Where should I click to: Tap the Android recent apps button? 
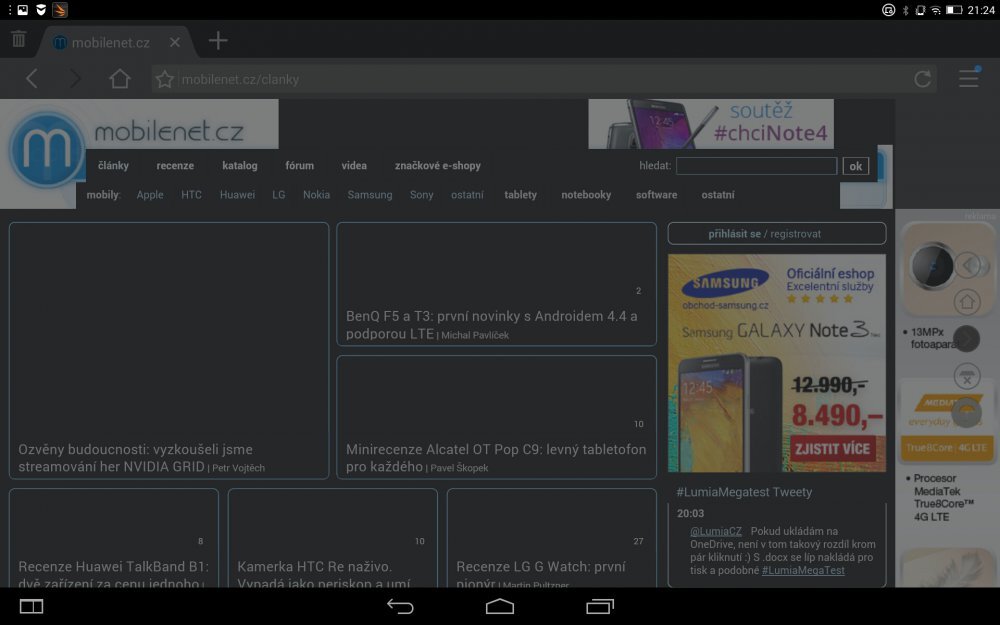pos(600,607)
